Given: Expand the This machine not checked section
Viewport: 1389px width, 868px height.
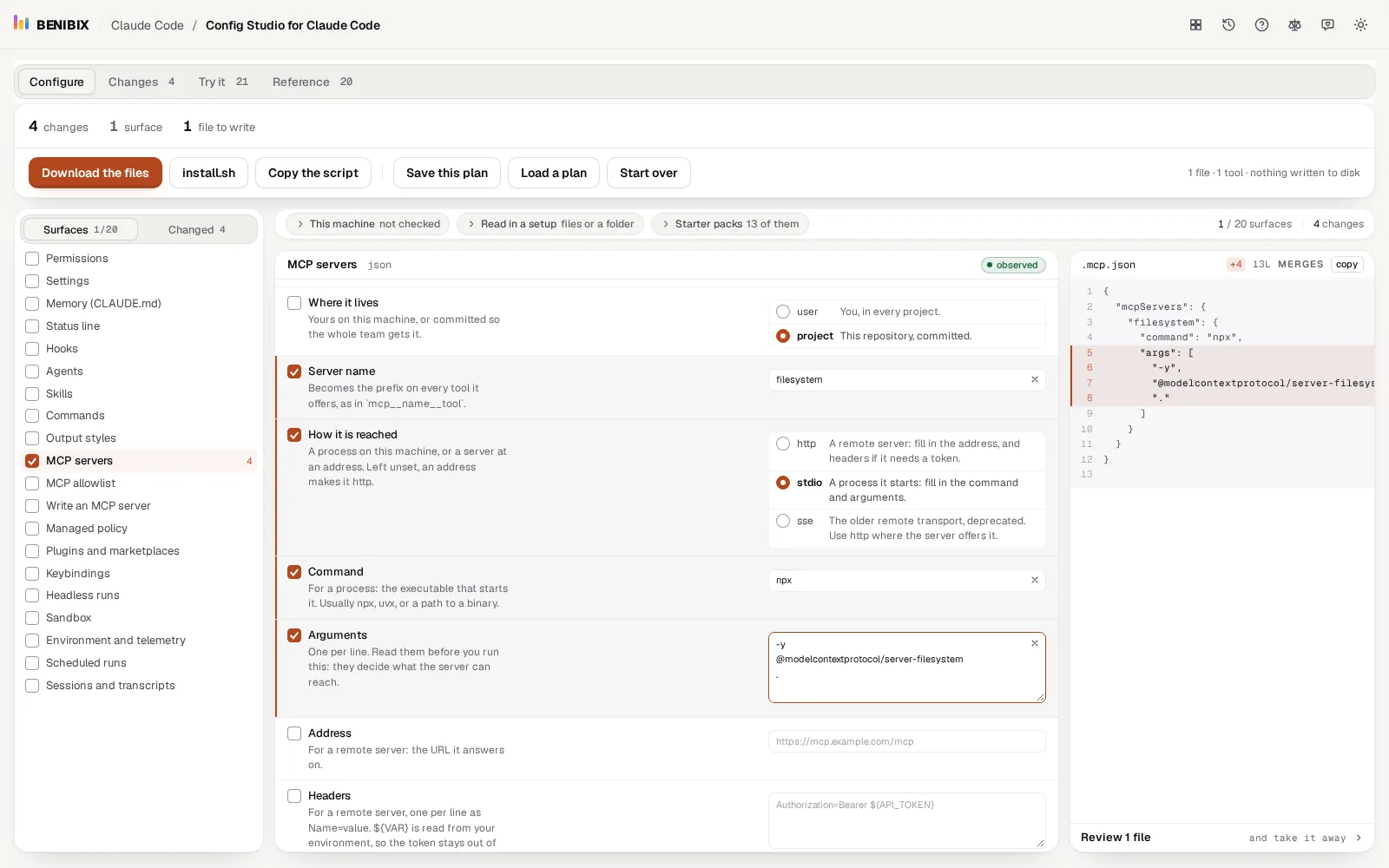Looking at the screenshot, I should 368,224.
